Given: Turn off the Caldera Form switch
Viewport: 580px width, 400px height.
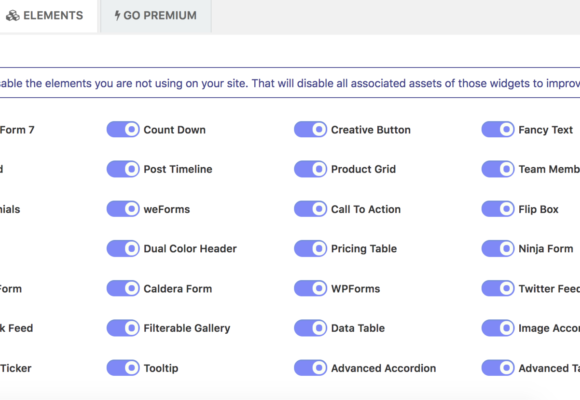Looking at the screenshot, I should coord(123,288).
